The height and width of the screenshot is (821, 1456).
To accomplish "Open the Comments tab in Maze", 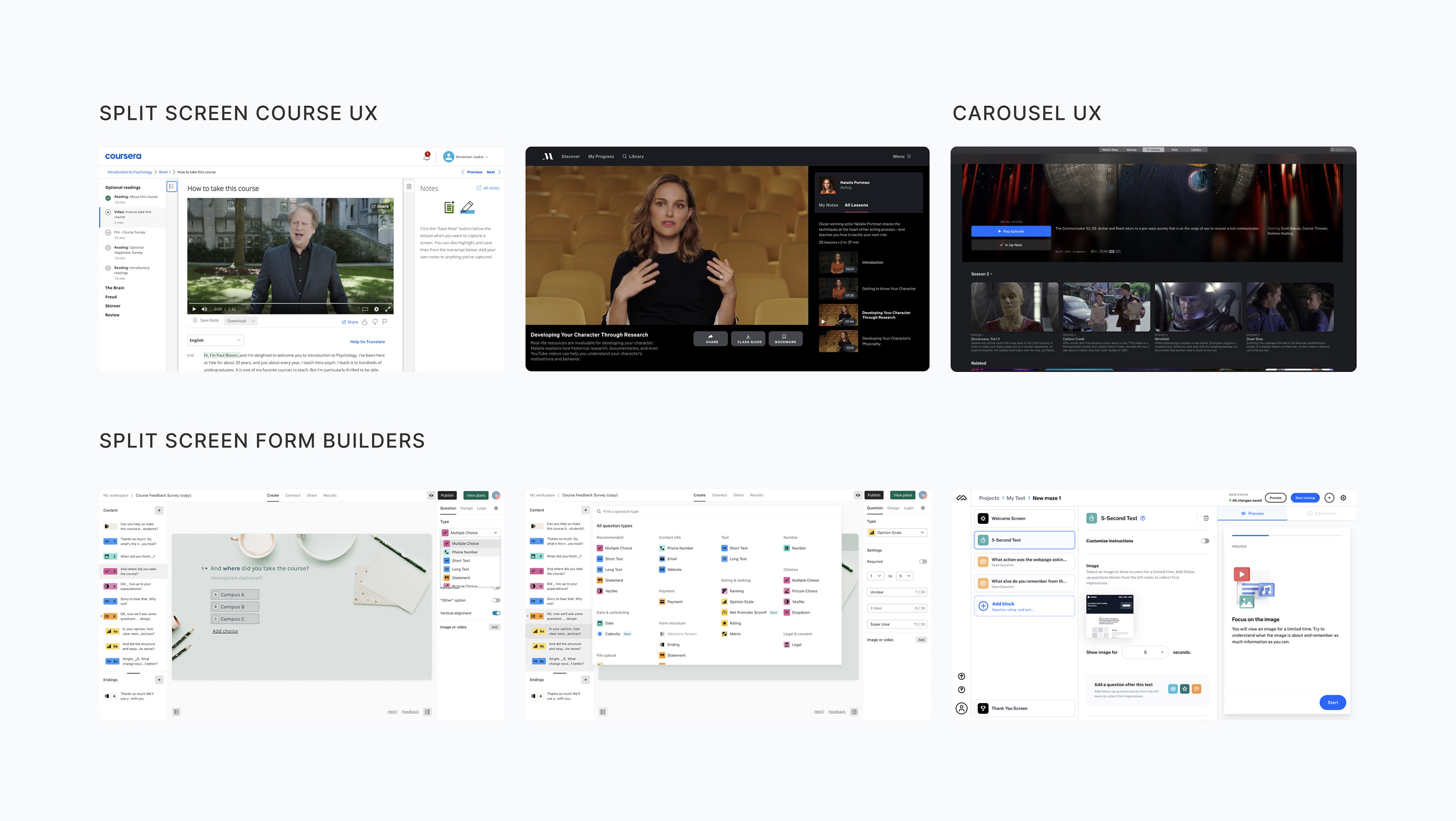I will 1321,514.
